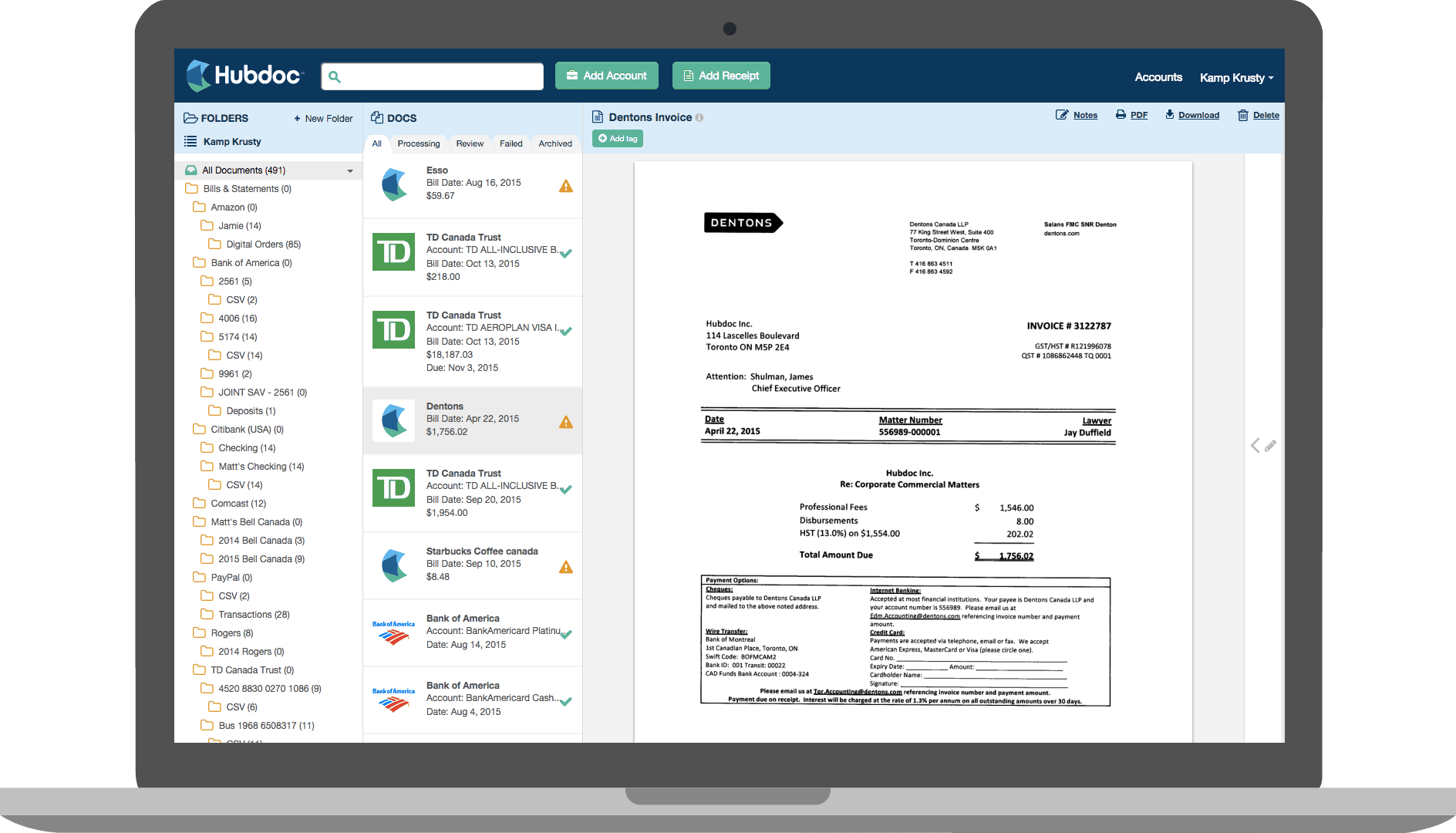Click the Dentons Invoice document icon
1456x833 pixels.
coord(597,117)
